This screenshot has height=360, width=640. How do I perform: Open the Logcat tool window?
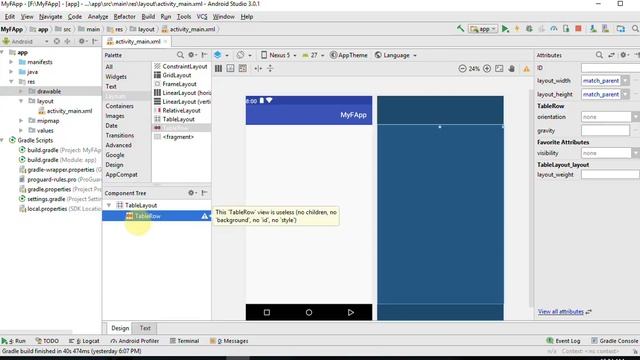tap(84, 341)
